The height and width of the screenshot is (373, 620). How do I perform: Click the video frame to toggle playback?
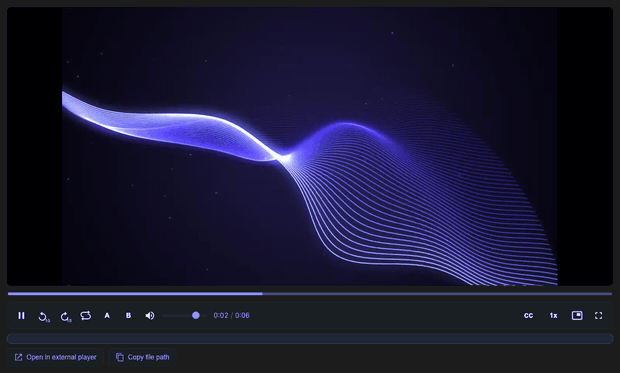310,146
